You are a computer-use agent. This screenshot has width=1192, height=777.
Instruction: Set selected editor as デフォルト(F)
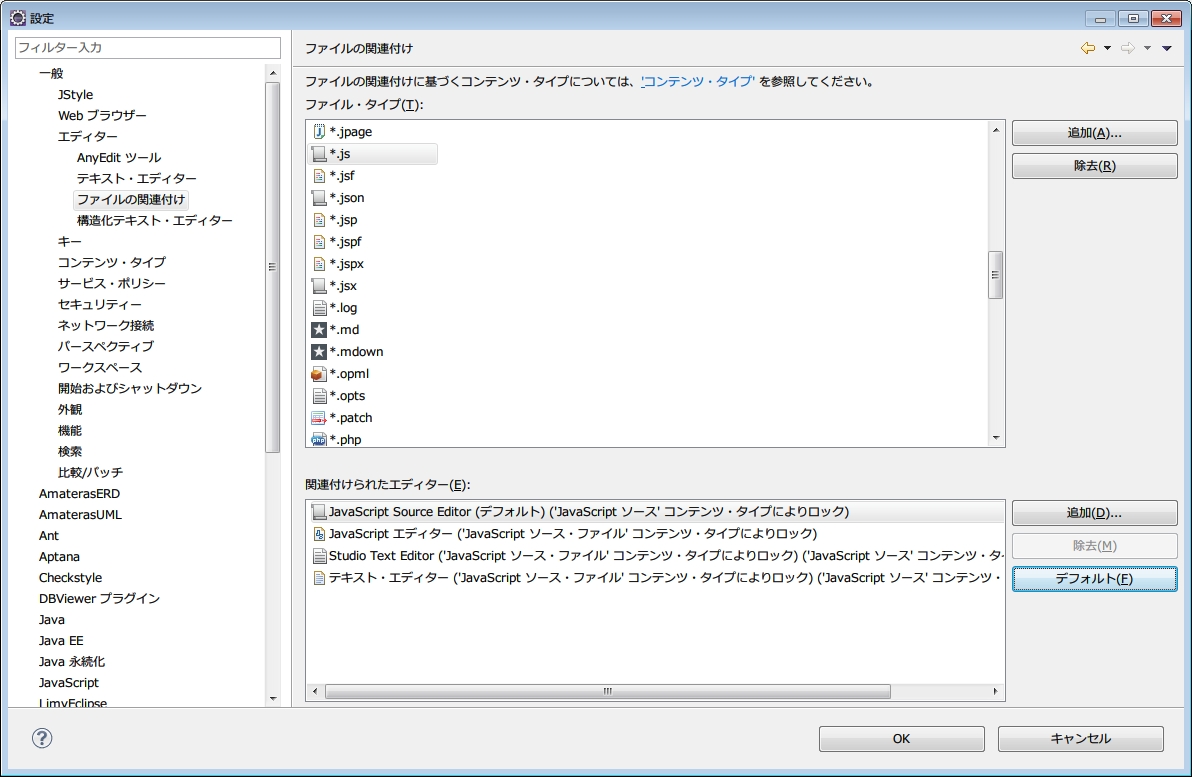pos(1094,578)
